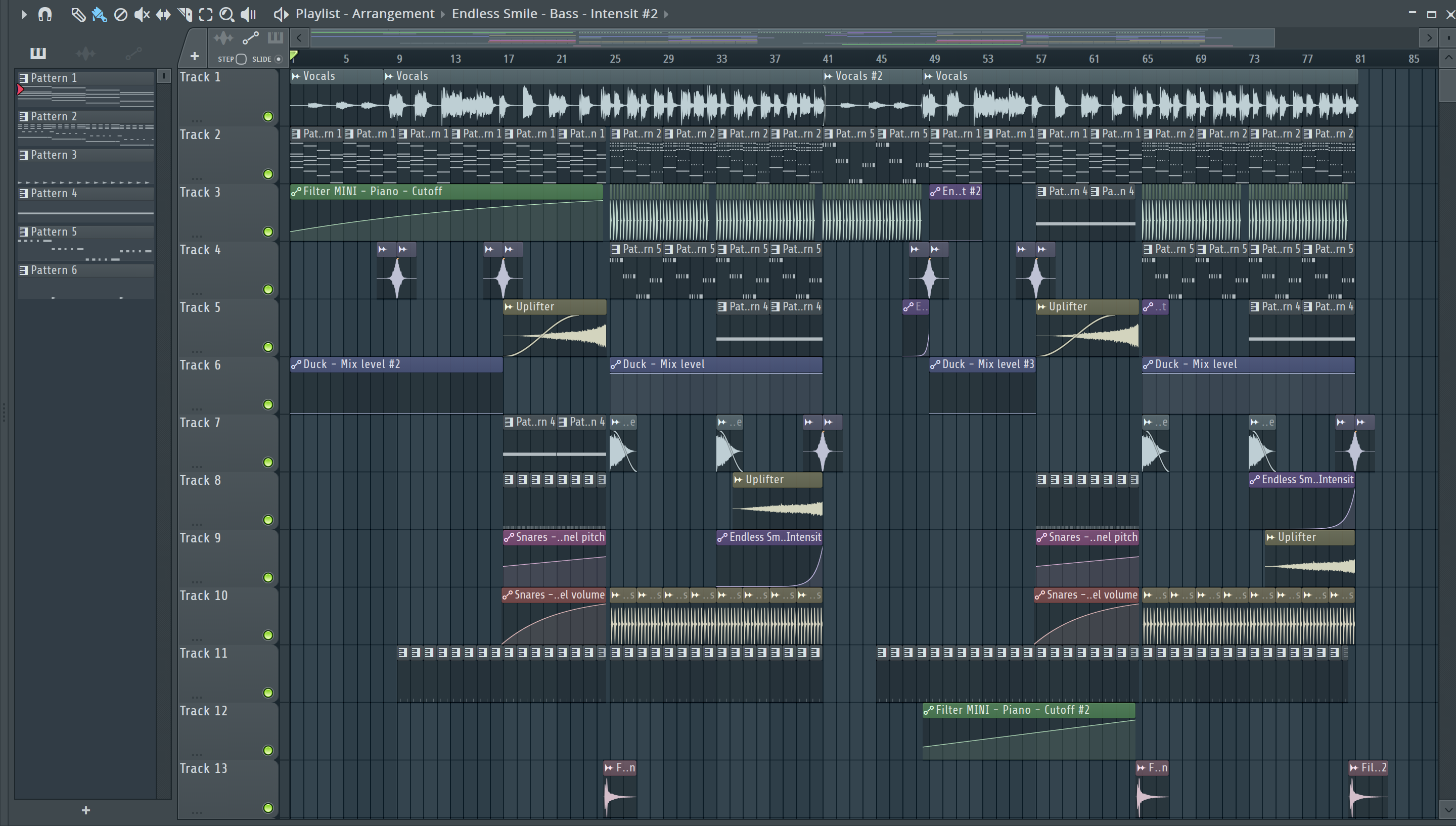Mute Track 6 with green LED

[268, 405]
